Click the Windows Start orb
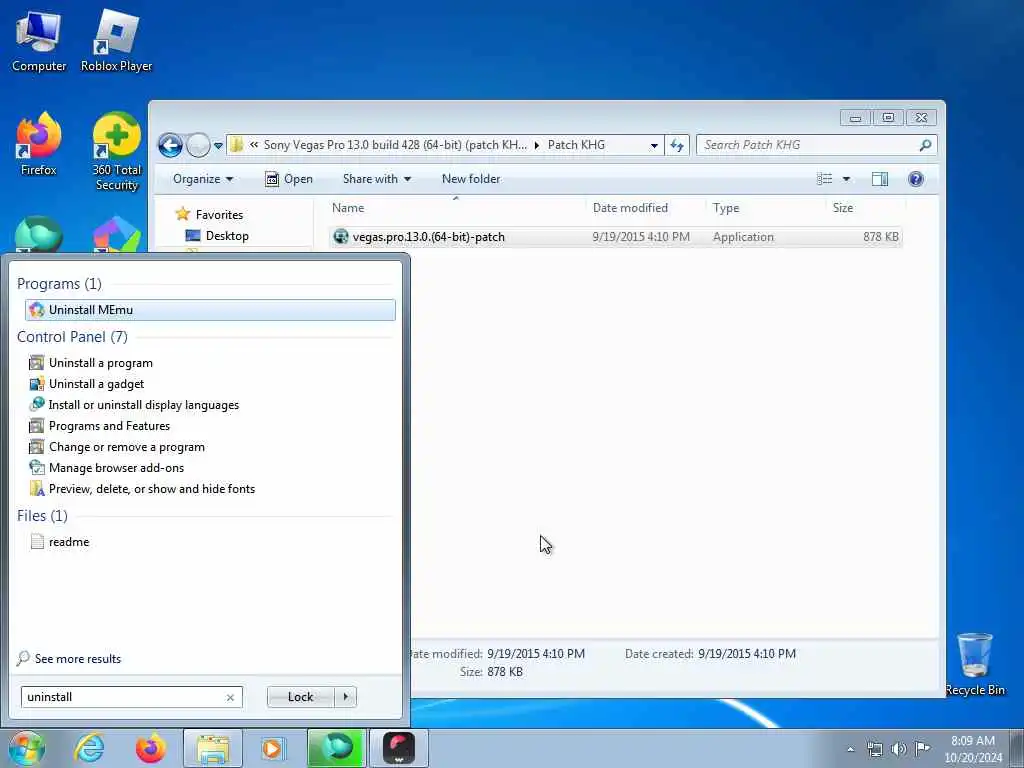The height and width of the screenshot is (768, 1024). tap(27, 748)
